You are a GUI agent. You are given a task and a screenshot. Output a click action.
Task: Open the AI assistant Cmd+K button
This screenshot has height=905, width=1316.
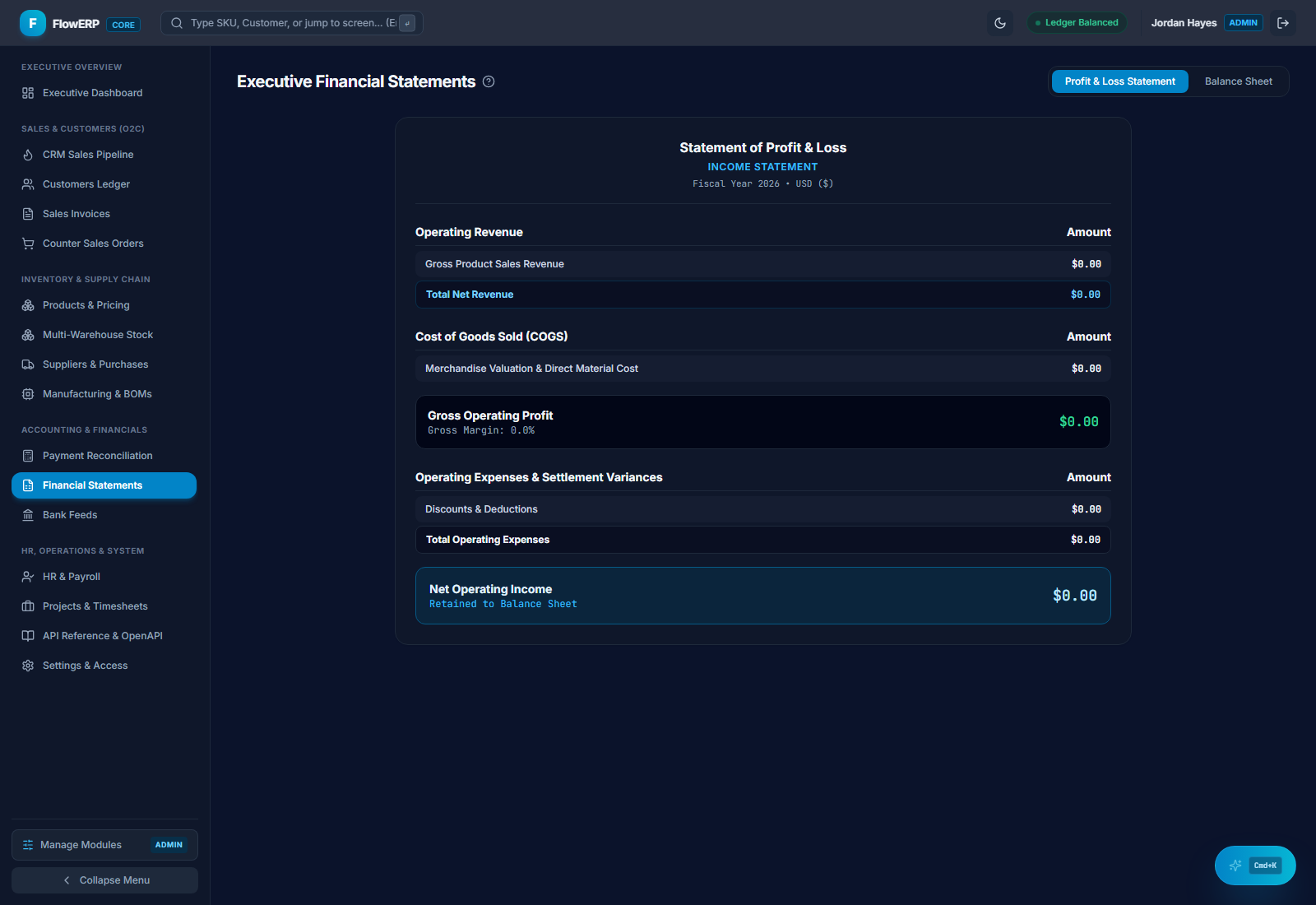[x=1255, y=866]
